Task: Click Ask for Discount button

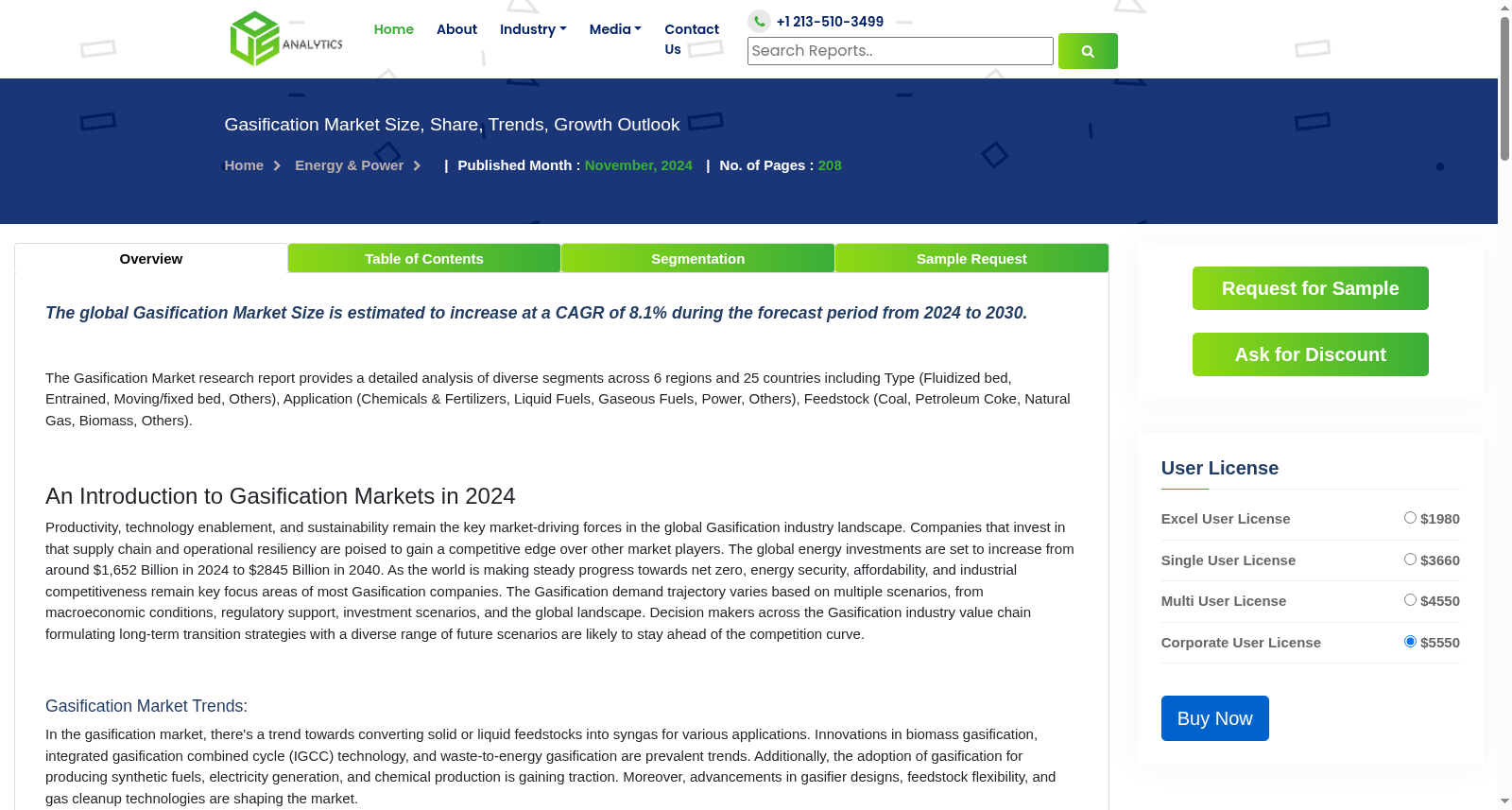Action: [1310, 354]
